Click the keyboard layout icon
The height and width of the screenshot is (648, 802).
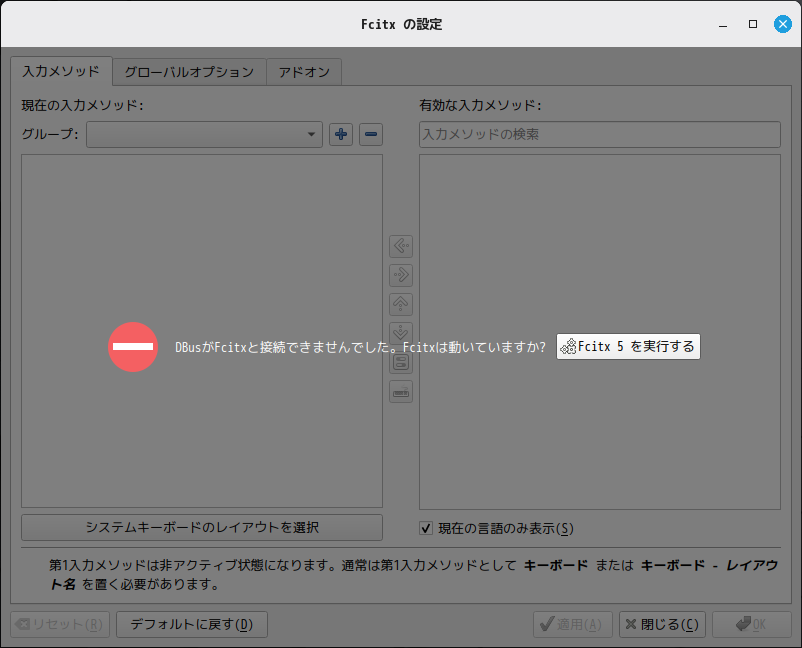[x=401, y=392]
